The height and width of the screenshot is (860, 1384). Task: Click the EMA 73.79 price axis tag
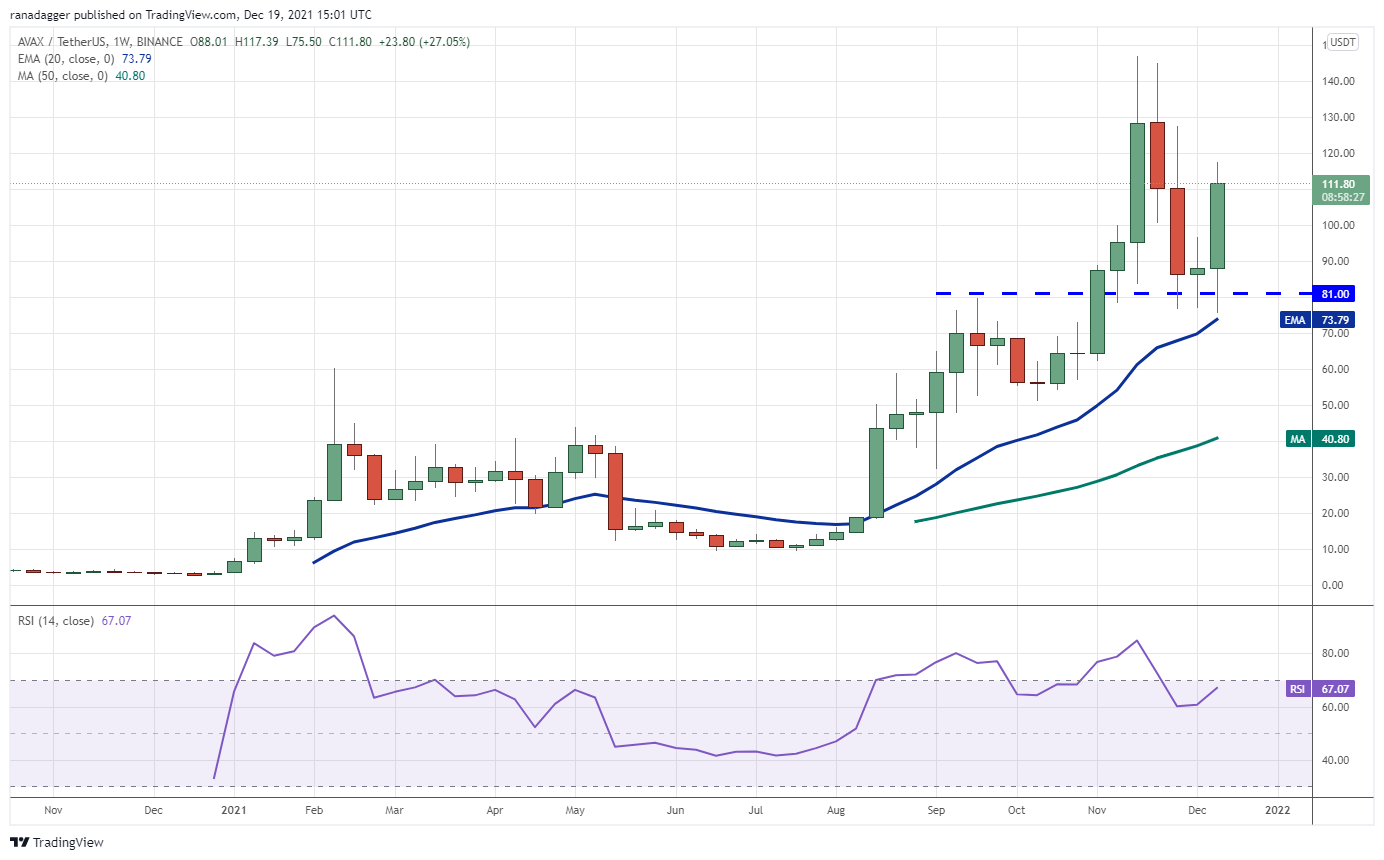(1320, 321)
